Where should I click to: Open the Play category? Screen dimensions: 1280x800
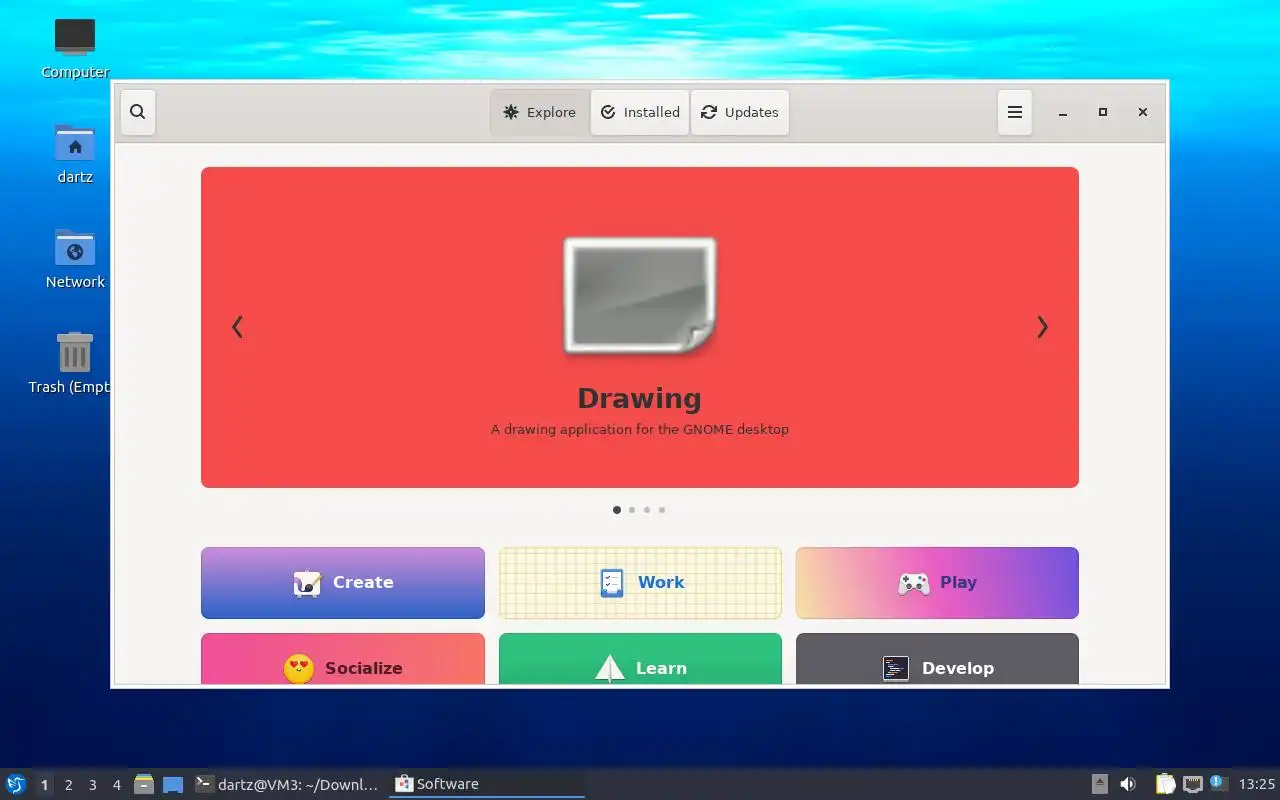click(x=937, y=583)
